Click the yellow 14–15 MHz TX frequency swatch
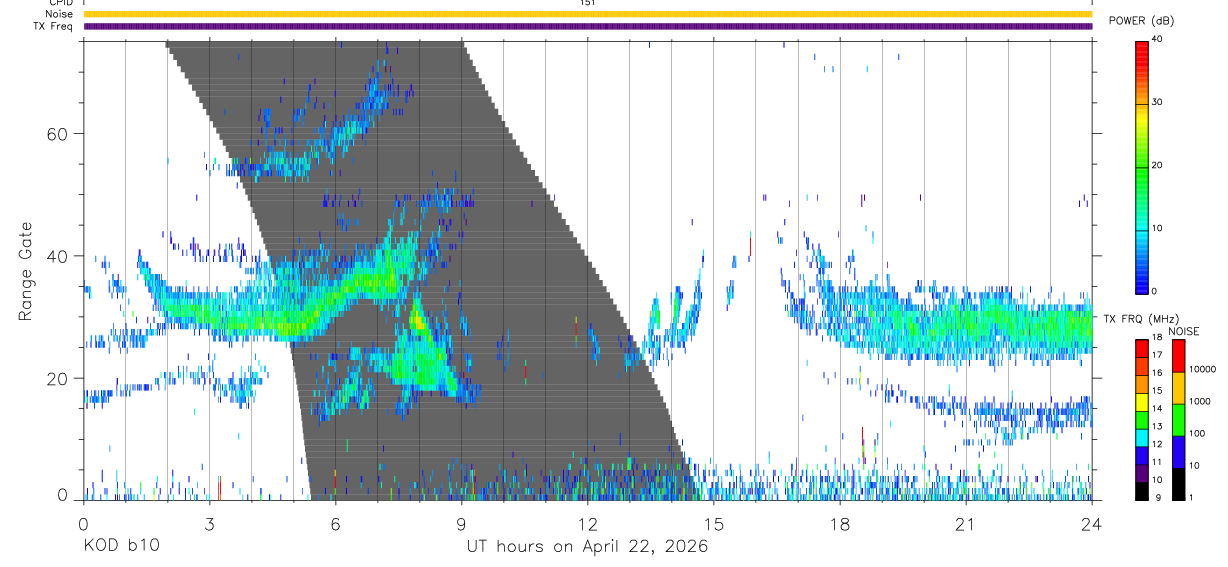The height and width of the screenshot is (567, 1228). (1143, 402)
